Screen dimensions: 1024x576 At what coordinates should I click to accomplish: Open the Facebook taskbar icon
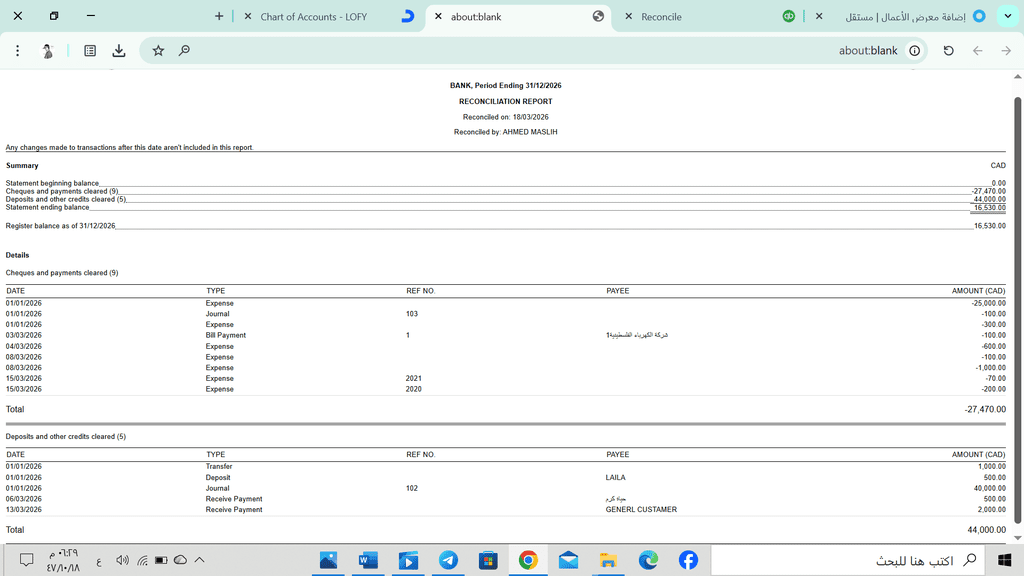pyautogui.click(x=688, y=560)
